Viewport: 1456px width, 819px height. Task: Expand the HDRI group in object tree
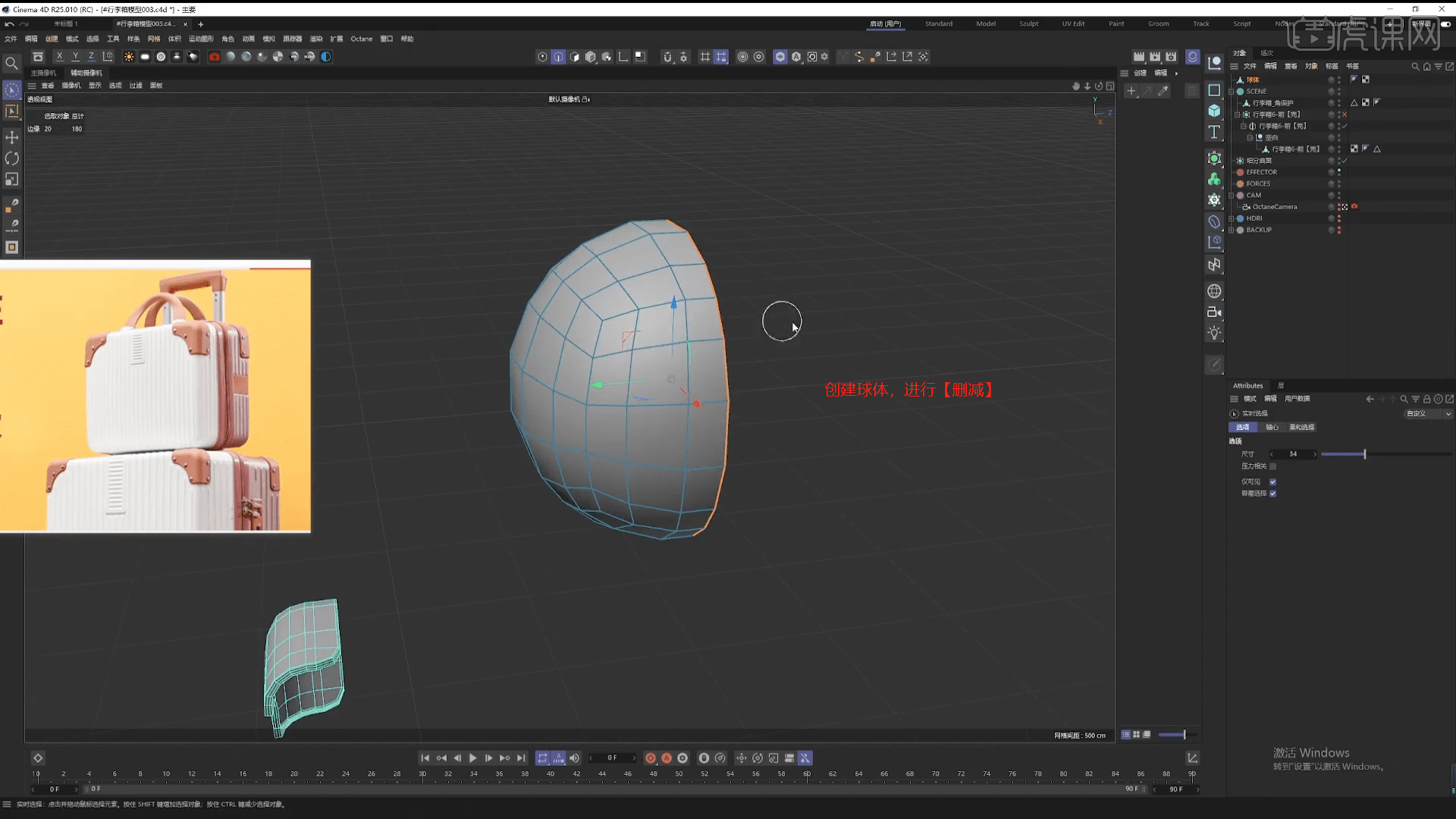click(1232, 218)
